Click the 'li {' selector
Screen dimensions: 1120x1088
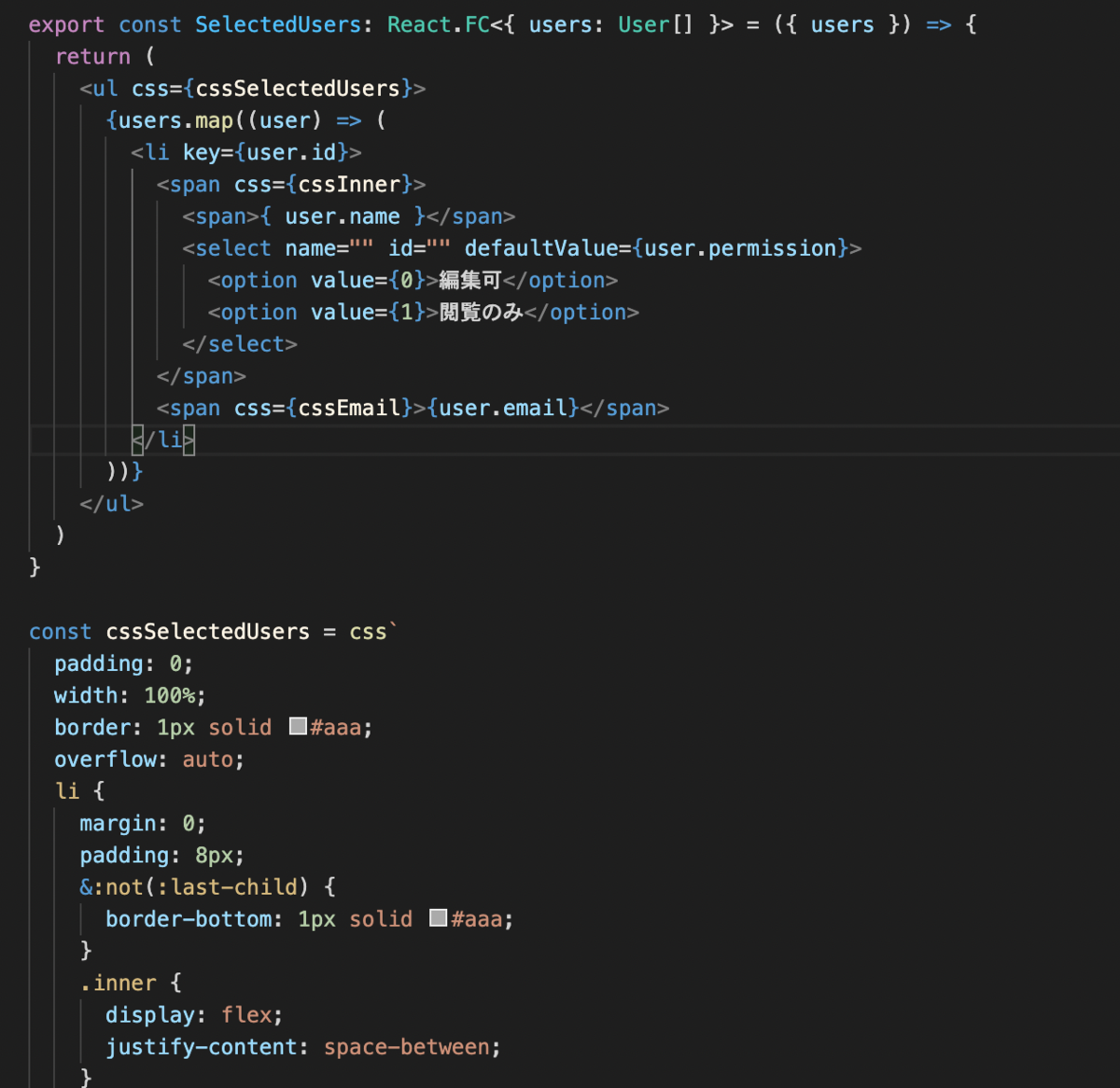tap(80, 791)
